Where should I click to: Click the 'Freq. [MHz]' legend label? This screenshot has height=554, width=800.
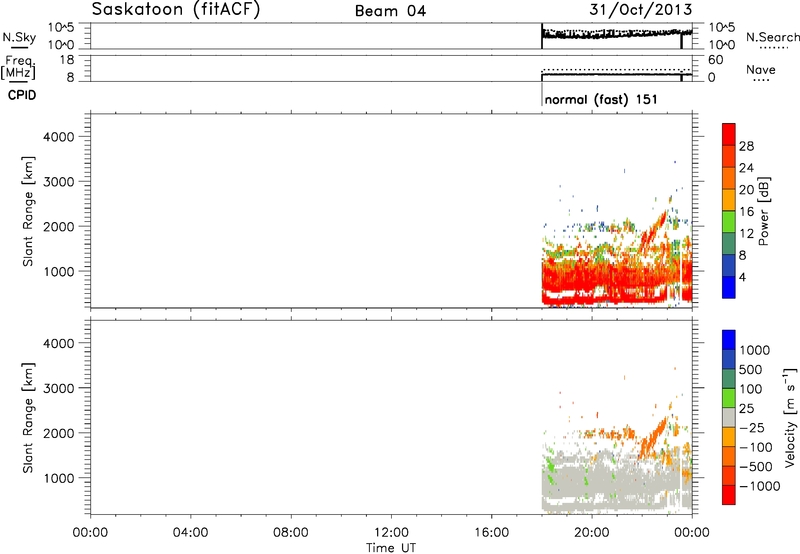click(19, 68)
